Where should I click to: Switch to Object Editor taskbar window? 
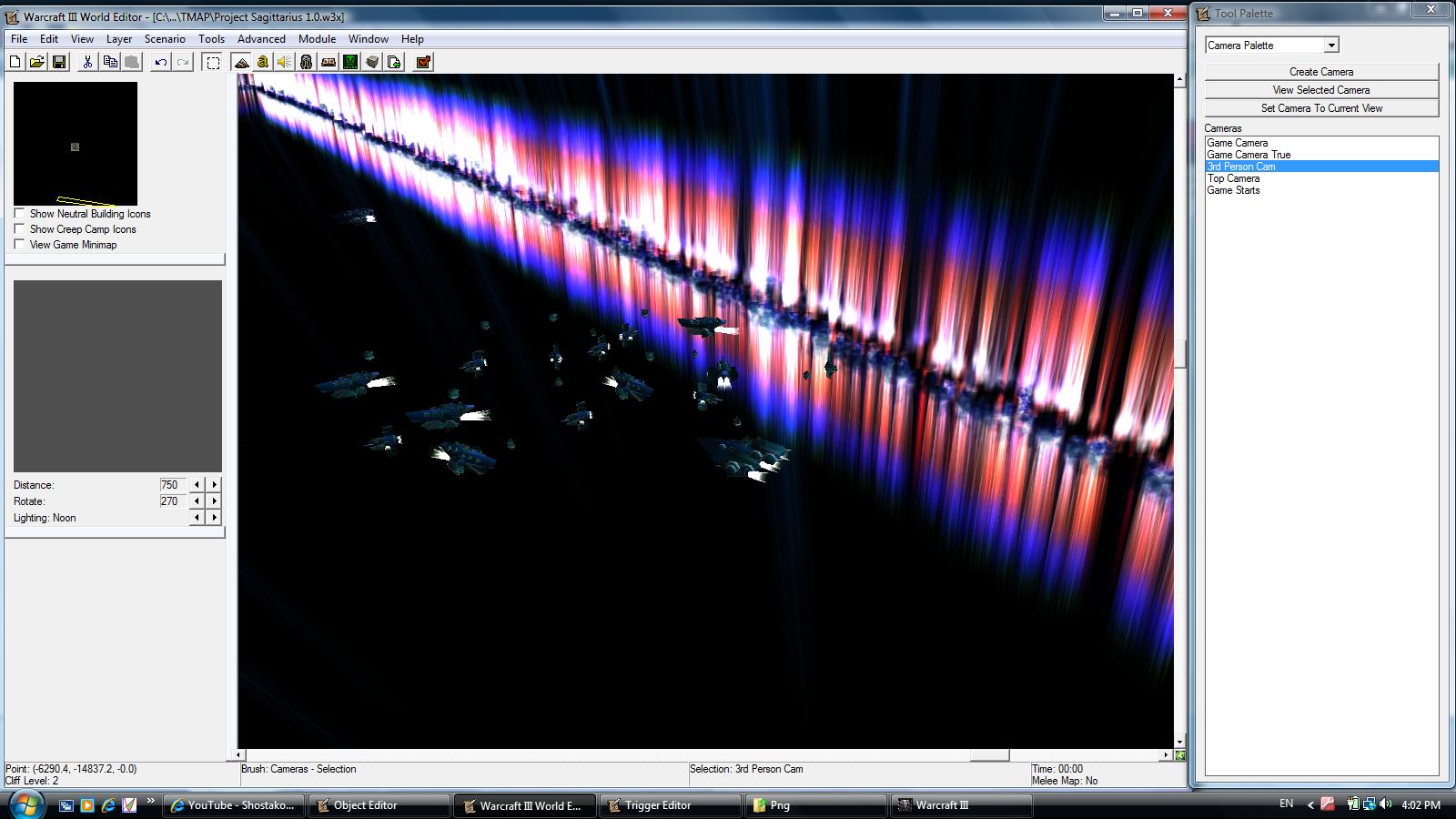pos(379,805)
